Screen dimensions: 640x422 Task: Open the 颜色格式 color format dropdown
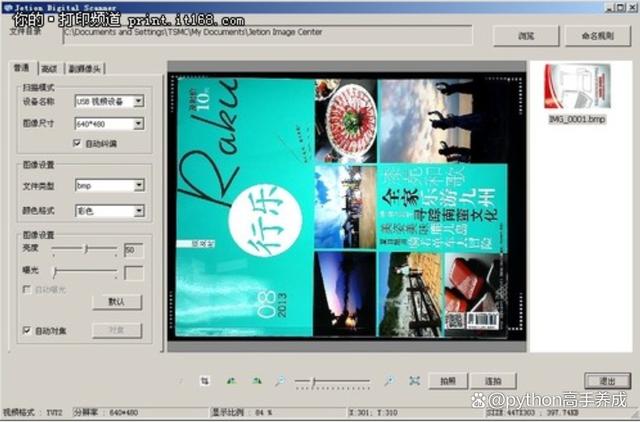point(138,211)
